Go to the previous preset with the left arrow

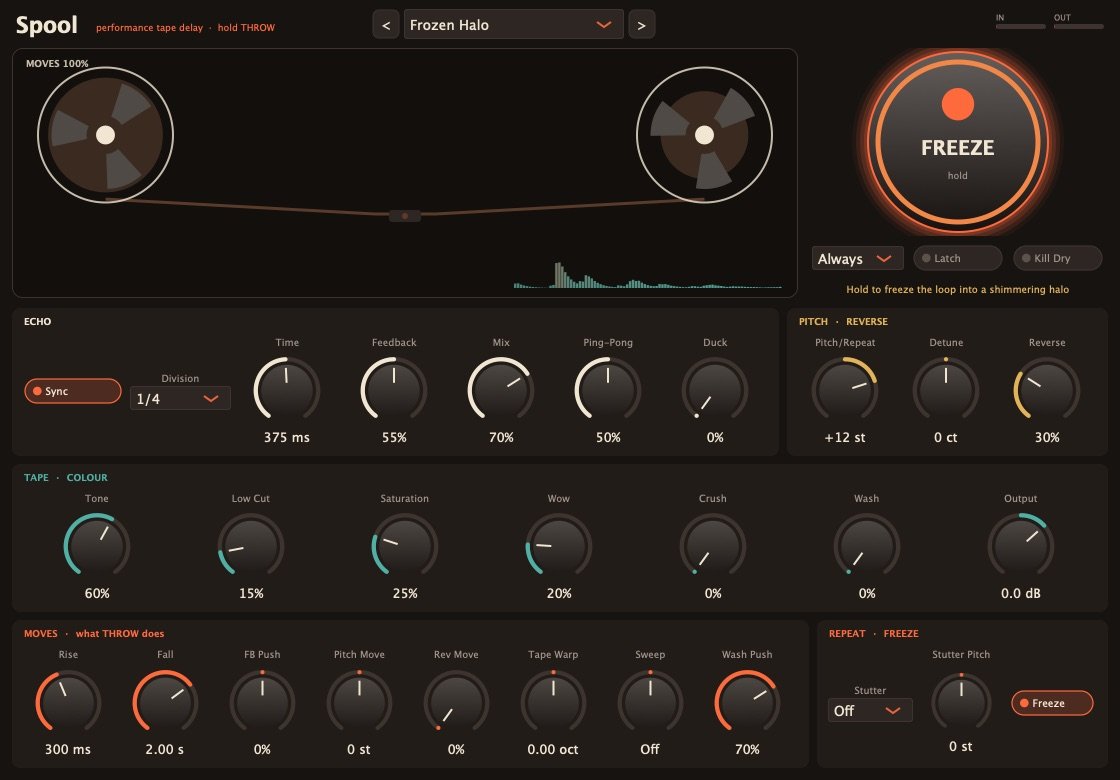point(386,25)
